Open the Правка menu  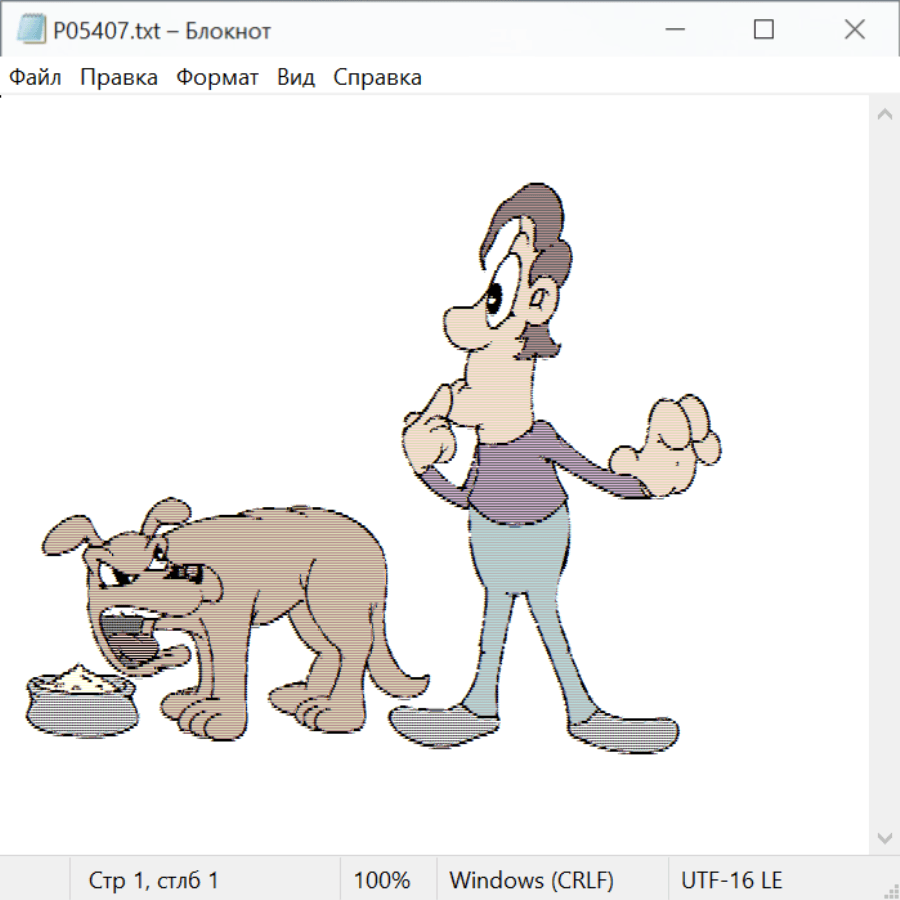119,78
